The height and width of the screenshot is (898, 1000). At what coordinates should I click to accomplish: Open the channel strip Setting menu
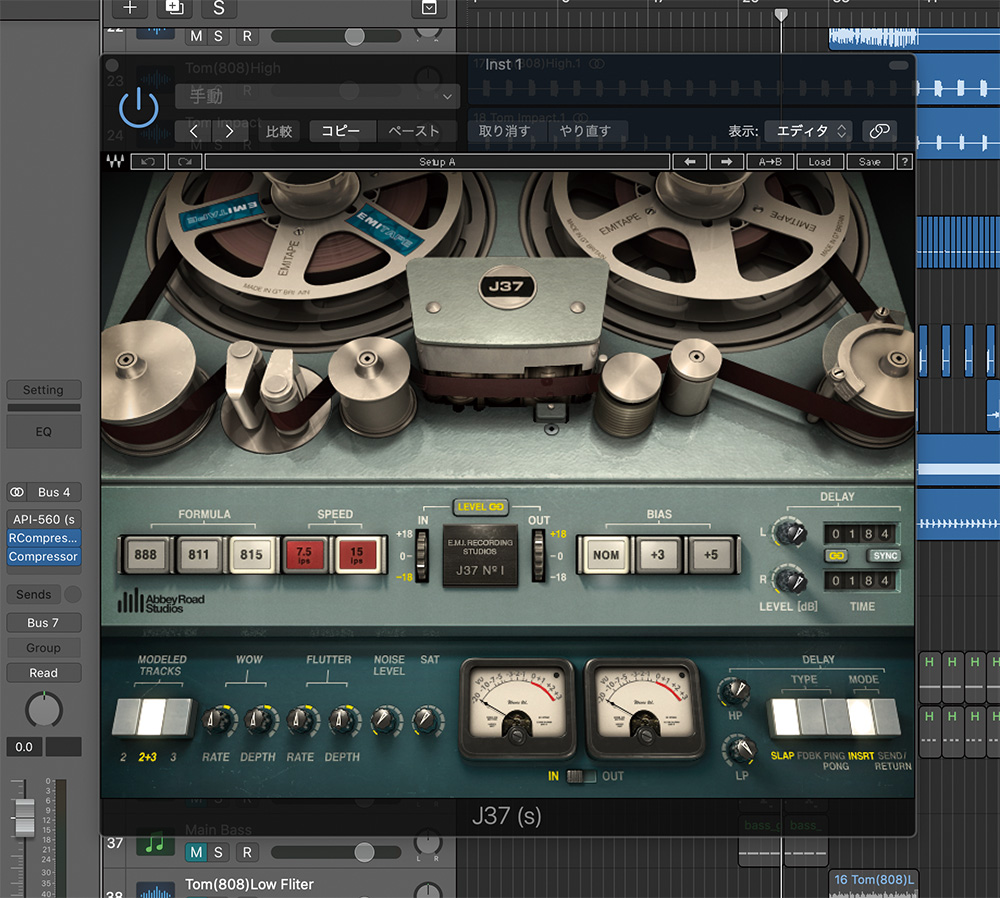coord(43,390)
